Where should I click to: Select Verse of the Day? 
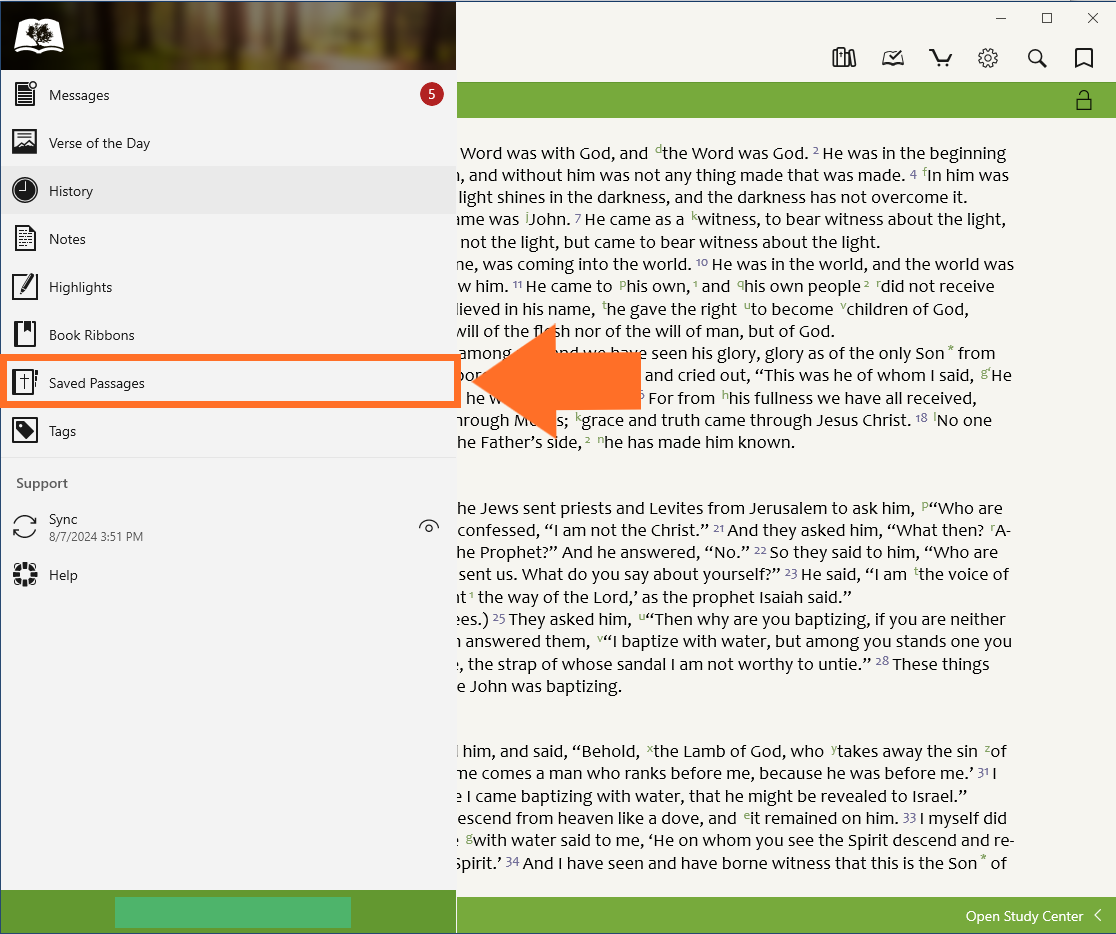tap(99, 143)
